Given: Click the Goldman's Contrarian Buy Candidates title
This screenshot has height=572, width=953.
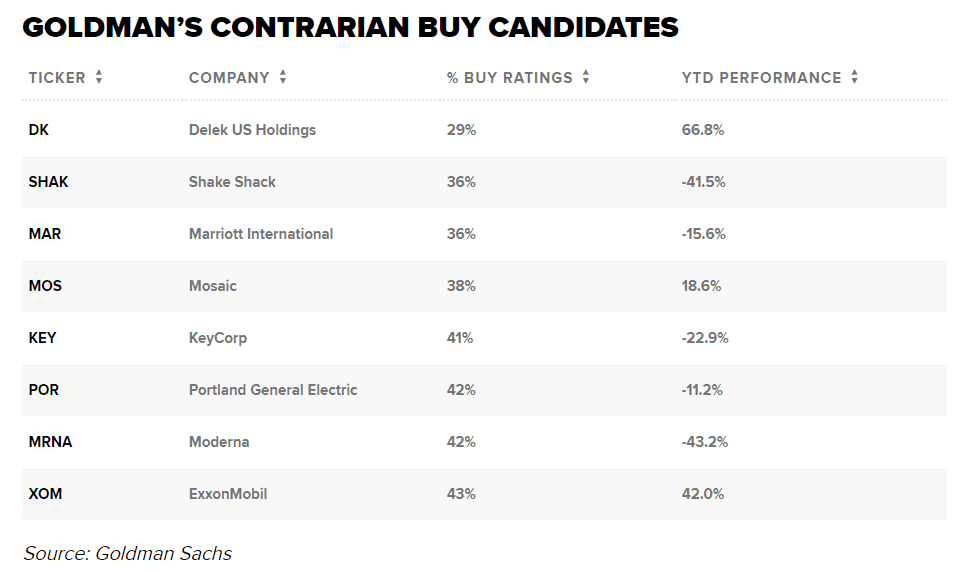Looking at the screenshot, I should tap(350, 27).
